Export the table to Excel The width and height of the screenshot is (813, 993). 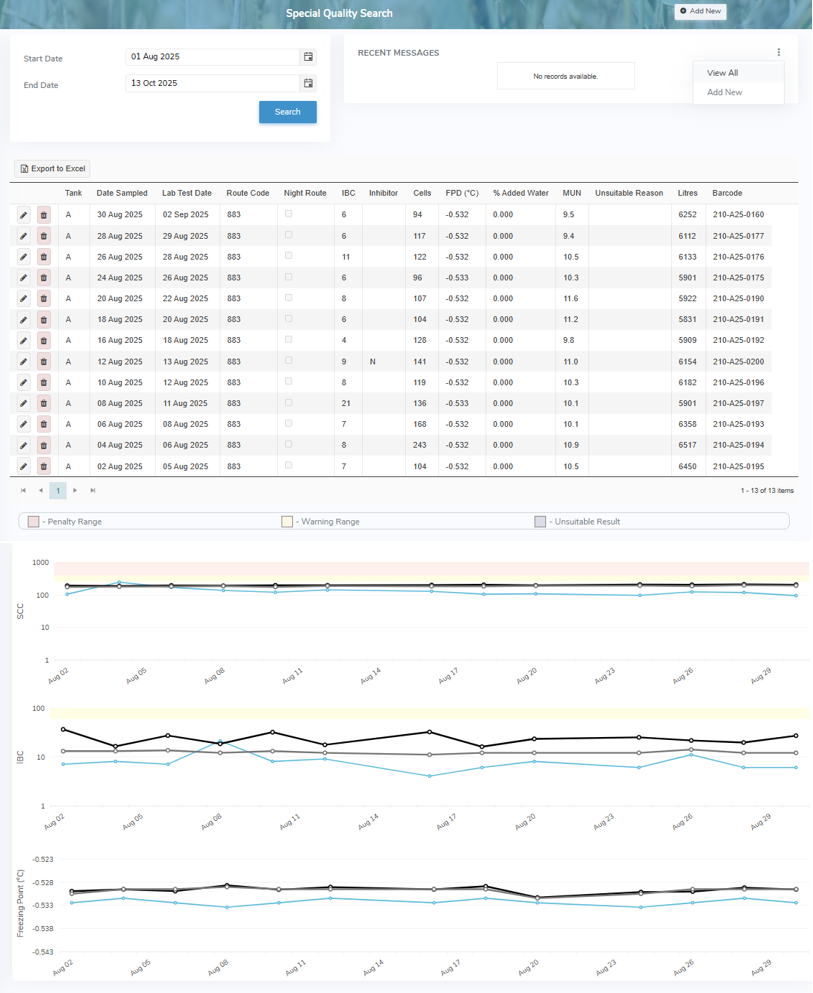tap(52, 169)
